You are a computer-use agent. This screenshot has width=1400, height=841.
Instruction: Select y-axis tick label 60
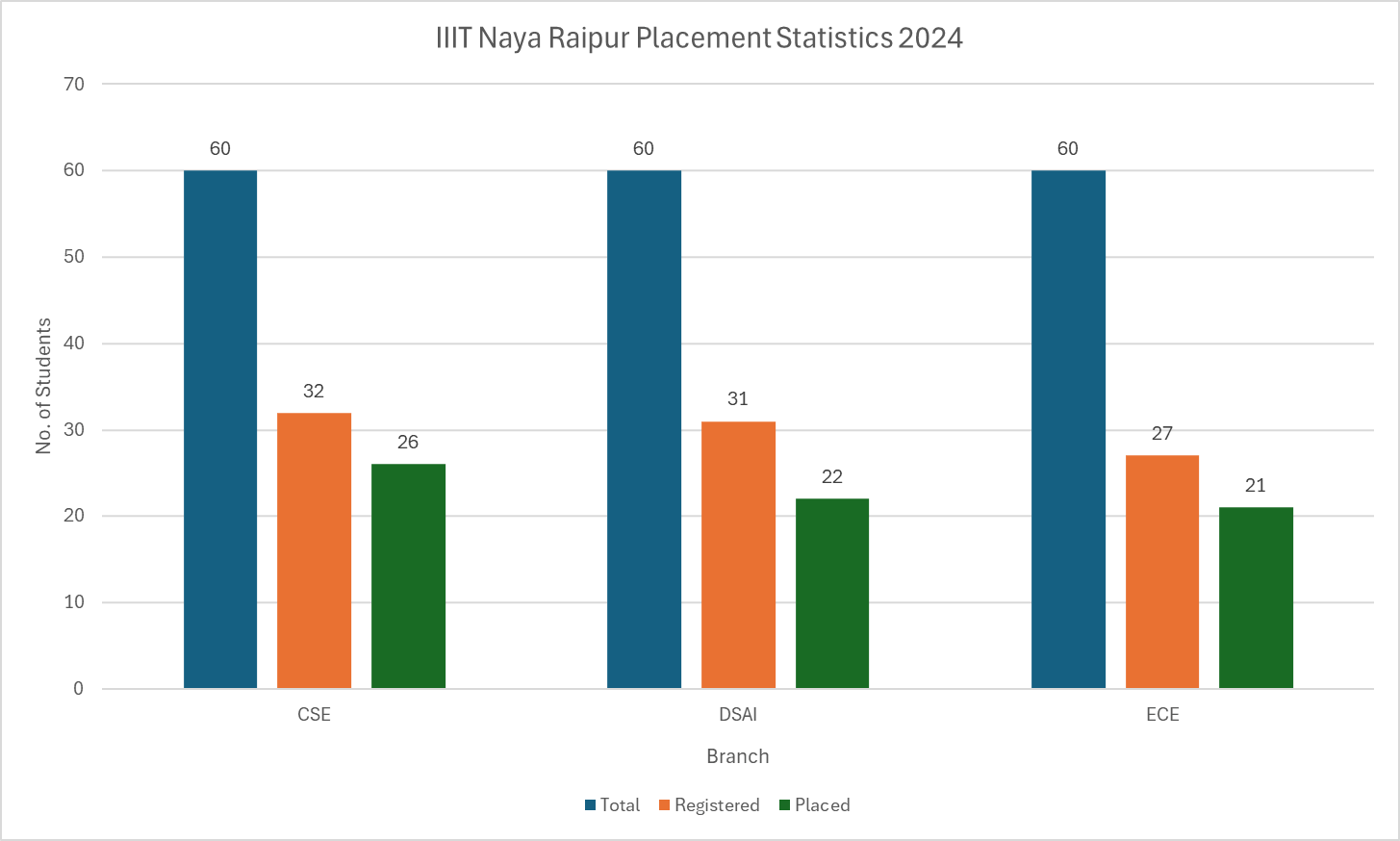[74, 170]
